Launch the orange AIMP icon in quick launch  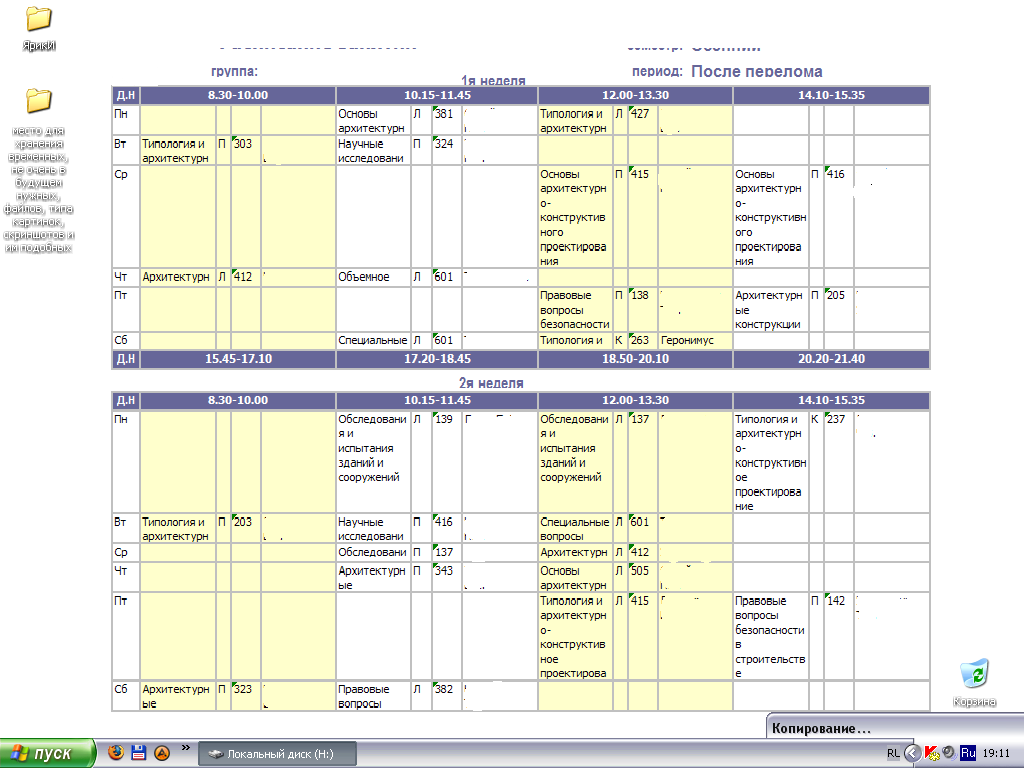[x=160, y=753]
